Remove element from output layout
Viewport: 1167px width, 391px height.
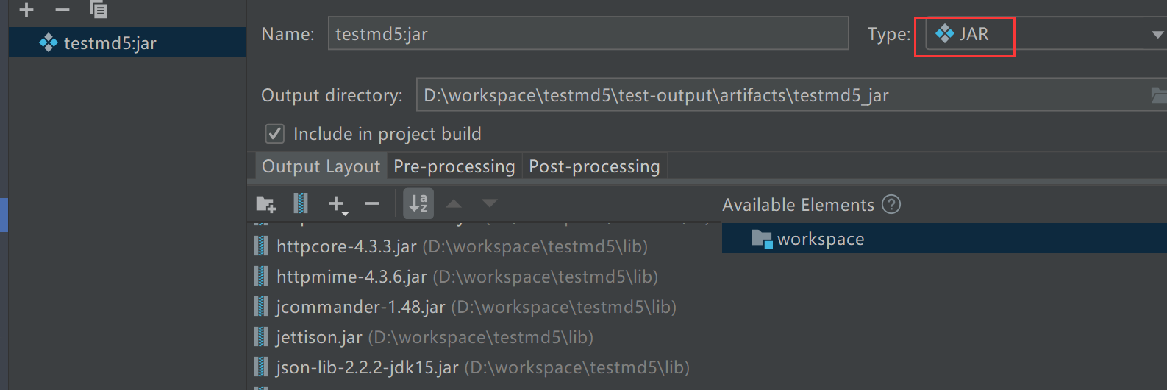[371, 203]
